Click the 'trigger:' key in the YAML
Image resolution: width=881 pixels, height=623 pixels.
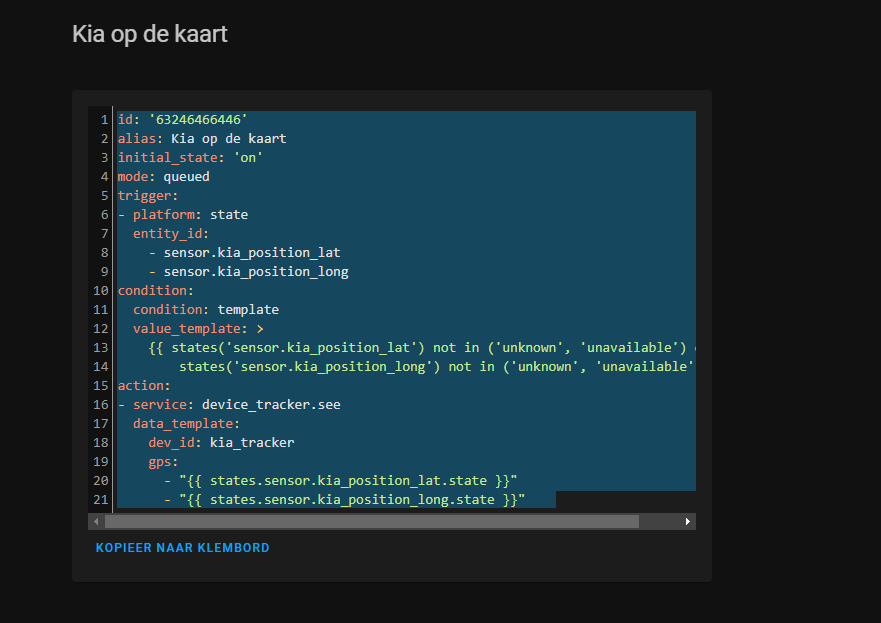click(147, 196)
